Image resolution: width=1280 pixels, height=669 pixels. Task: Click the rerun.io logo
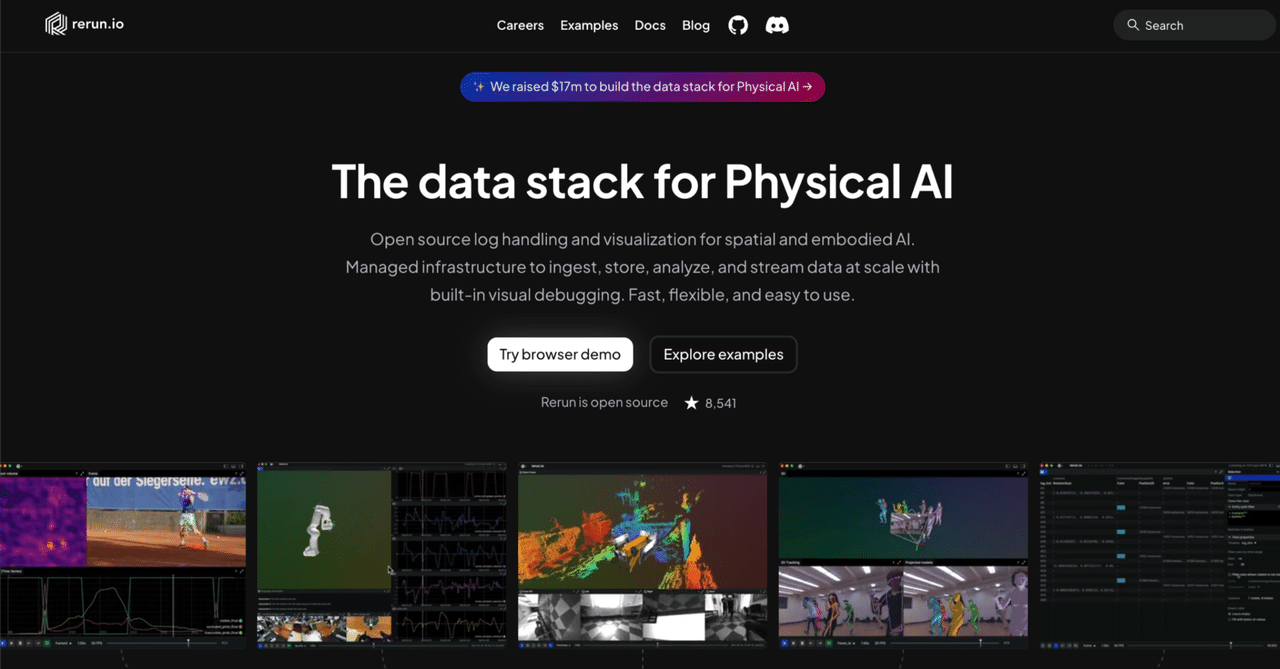coord(85,24)
